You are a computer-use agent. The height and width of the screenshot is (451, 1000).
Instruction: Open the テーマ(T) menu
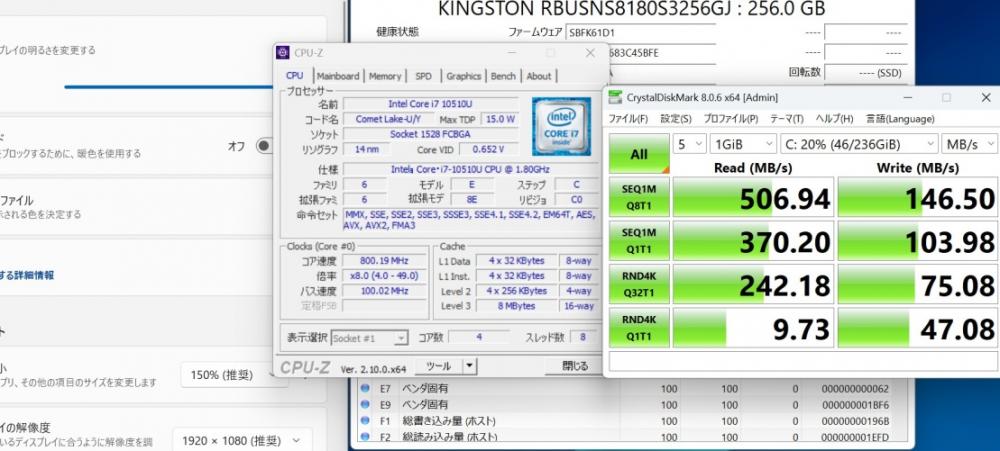pyautogui.click(x=787, y=119)
